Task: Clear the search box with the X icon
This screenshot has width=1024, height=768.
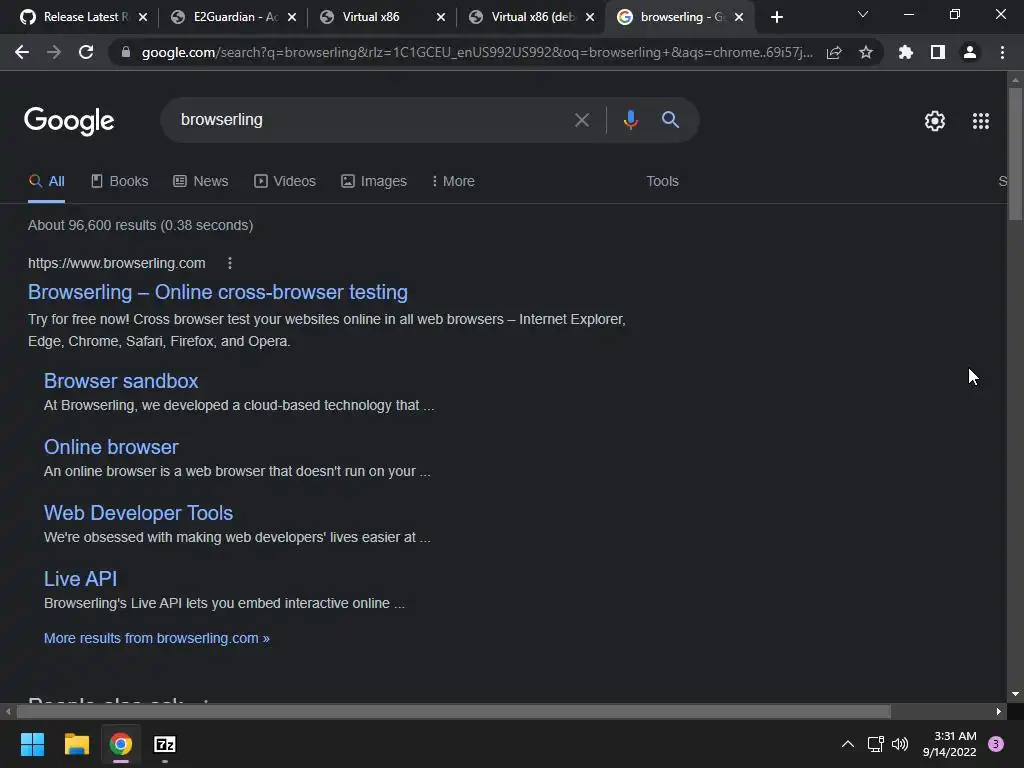Action: 582,120
